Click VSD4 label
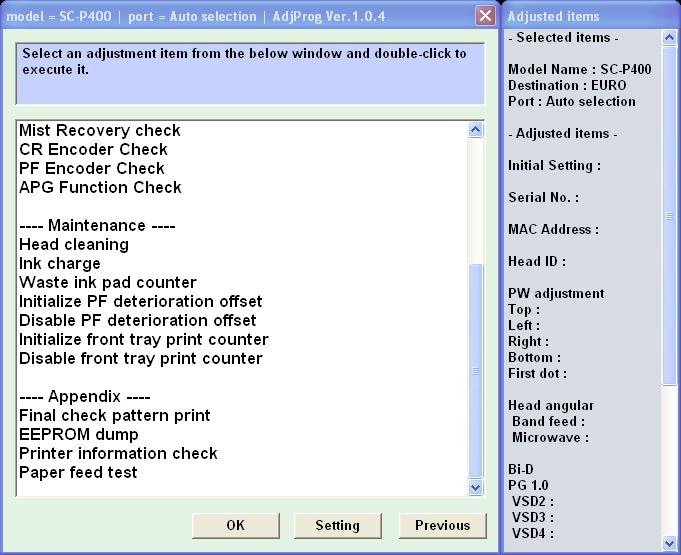Screen dimensions: 681x555 pyautogui.click(x=533, y=533)
